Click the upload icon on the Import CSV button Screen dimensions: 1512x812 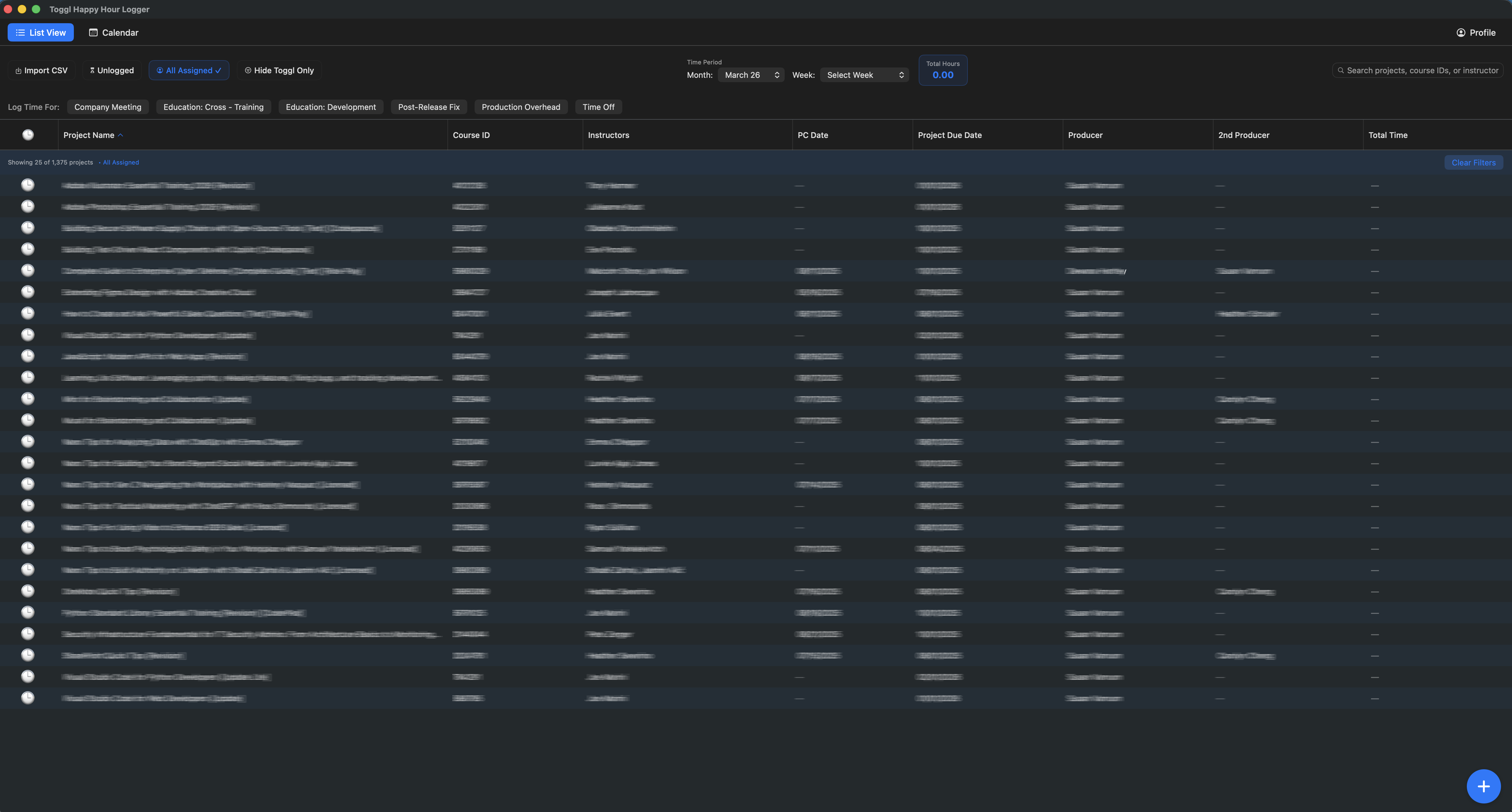click(x=18, y=70)
